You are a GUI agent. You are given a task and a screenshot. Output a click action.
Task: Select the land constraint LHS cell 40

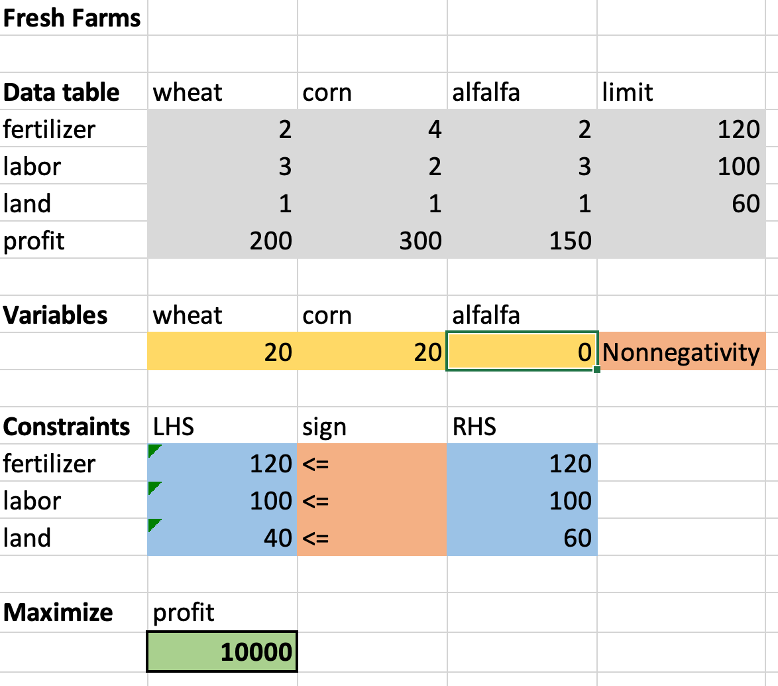click(x=222, y=538)
